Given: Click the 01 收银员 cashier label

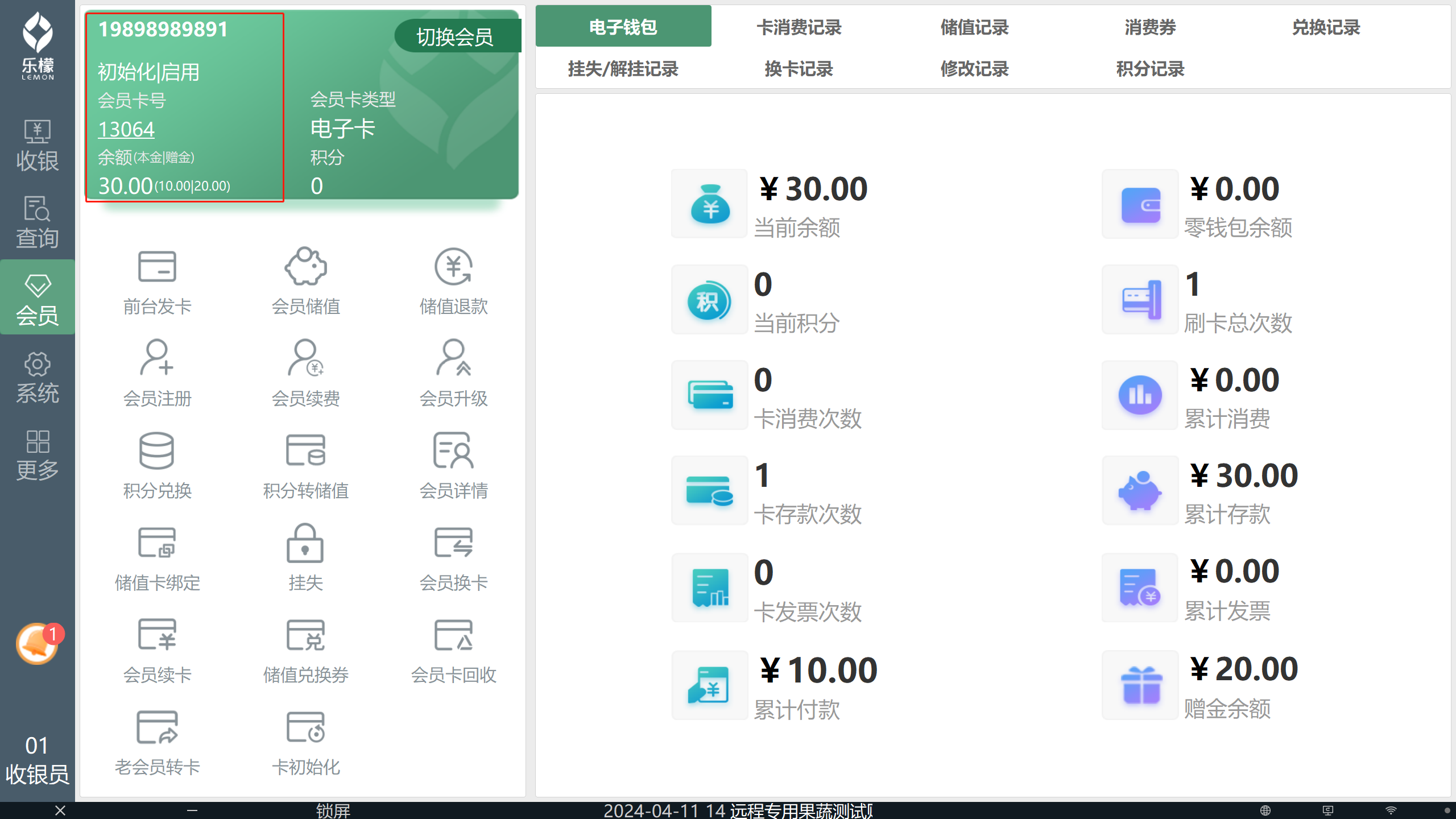Looking at the screenshot, I should pos(37,759).
